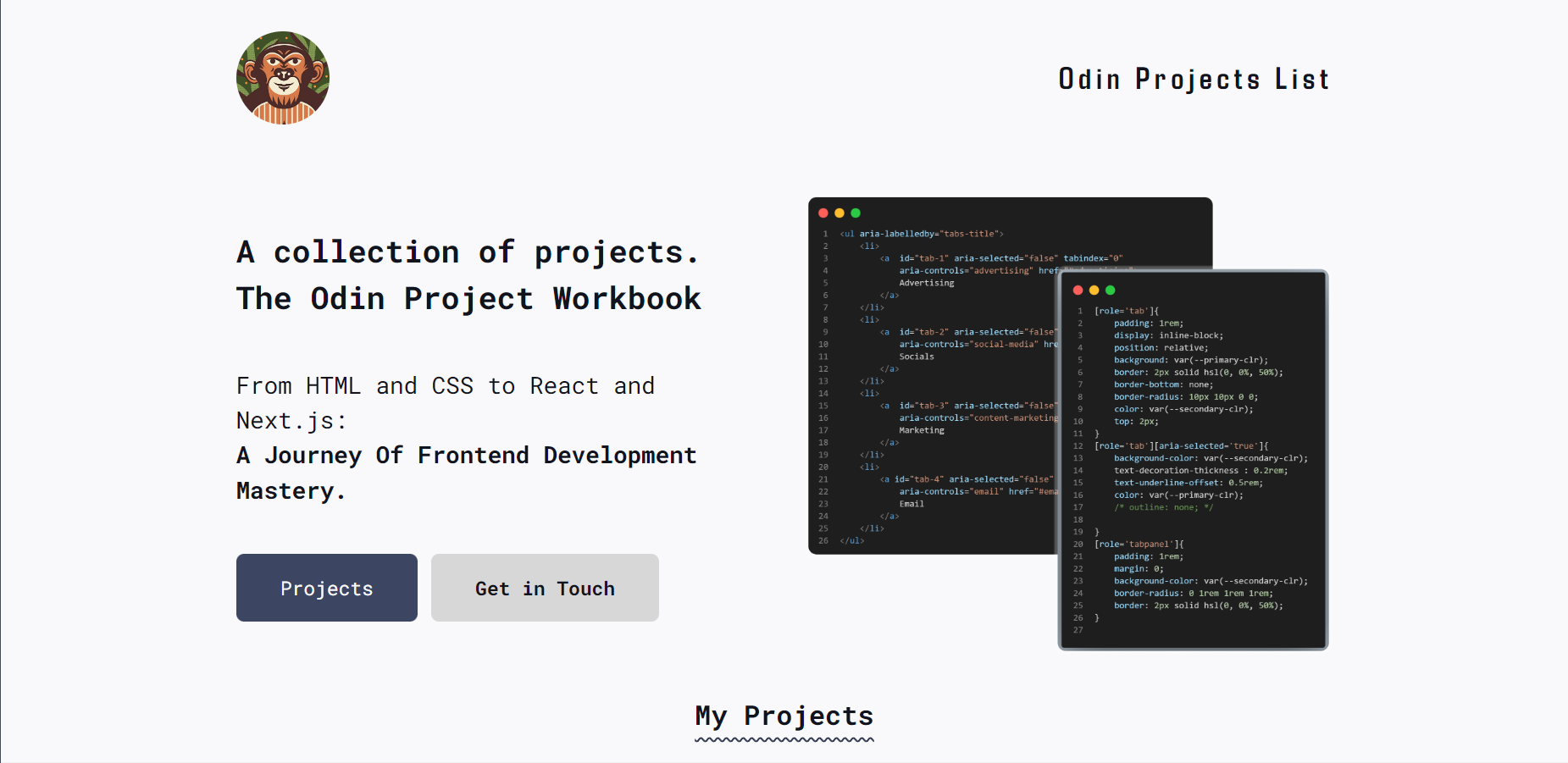Select the 'Advertising' link text in the HTML snippet
The width and height of the screenshot is (1568, 763).
point(927,282)
